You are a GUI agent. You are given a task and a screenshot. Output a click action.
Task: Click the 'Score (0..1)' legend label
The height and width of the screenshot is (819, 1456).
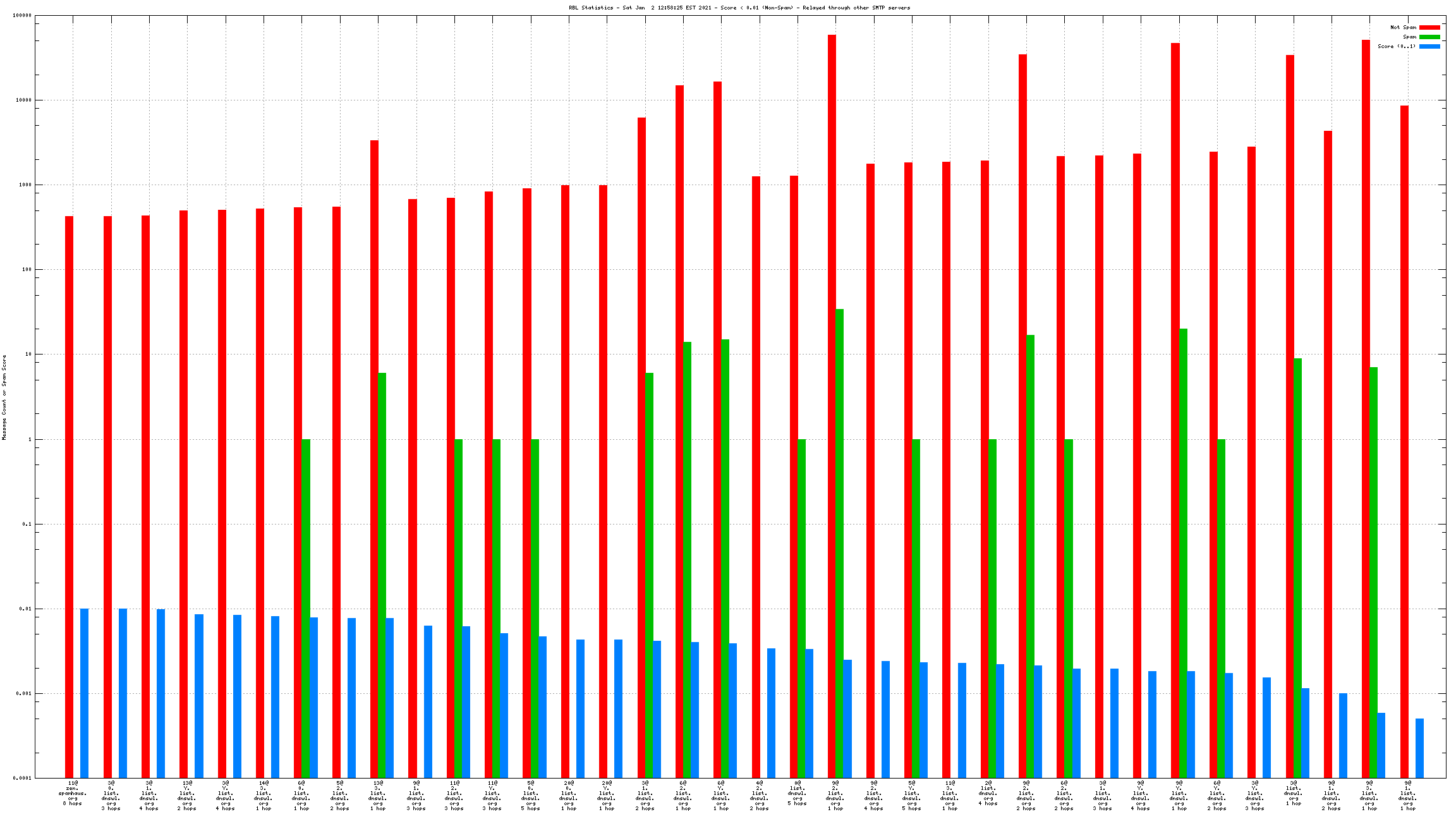coord(1397,46)
